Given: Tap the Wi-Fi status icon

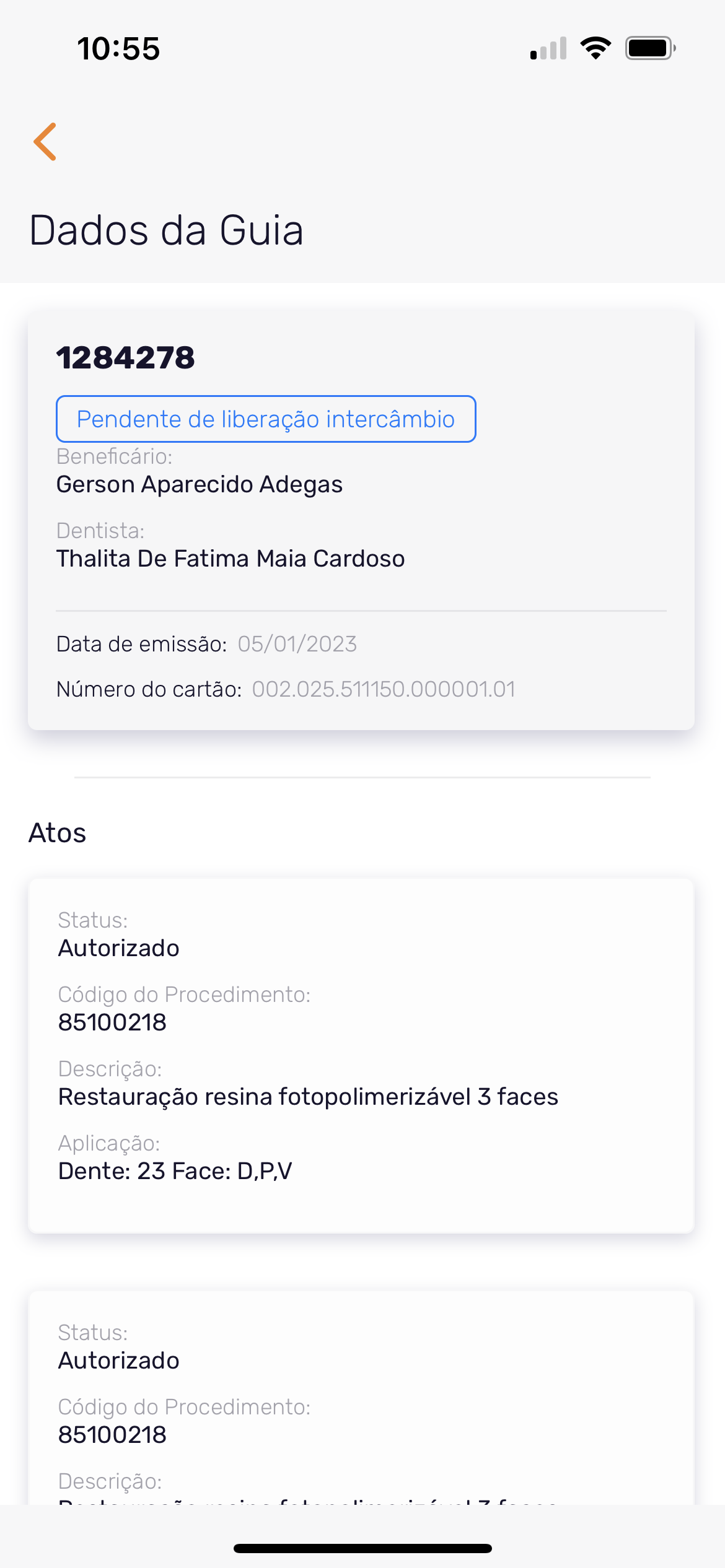Looking at the screenshot, I should point(595,48).
